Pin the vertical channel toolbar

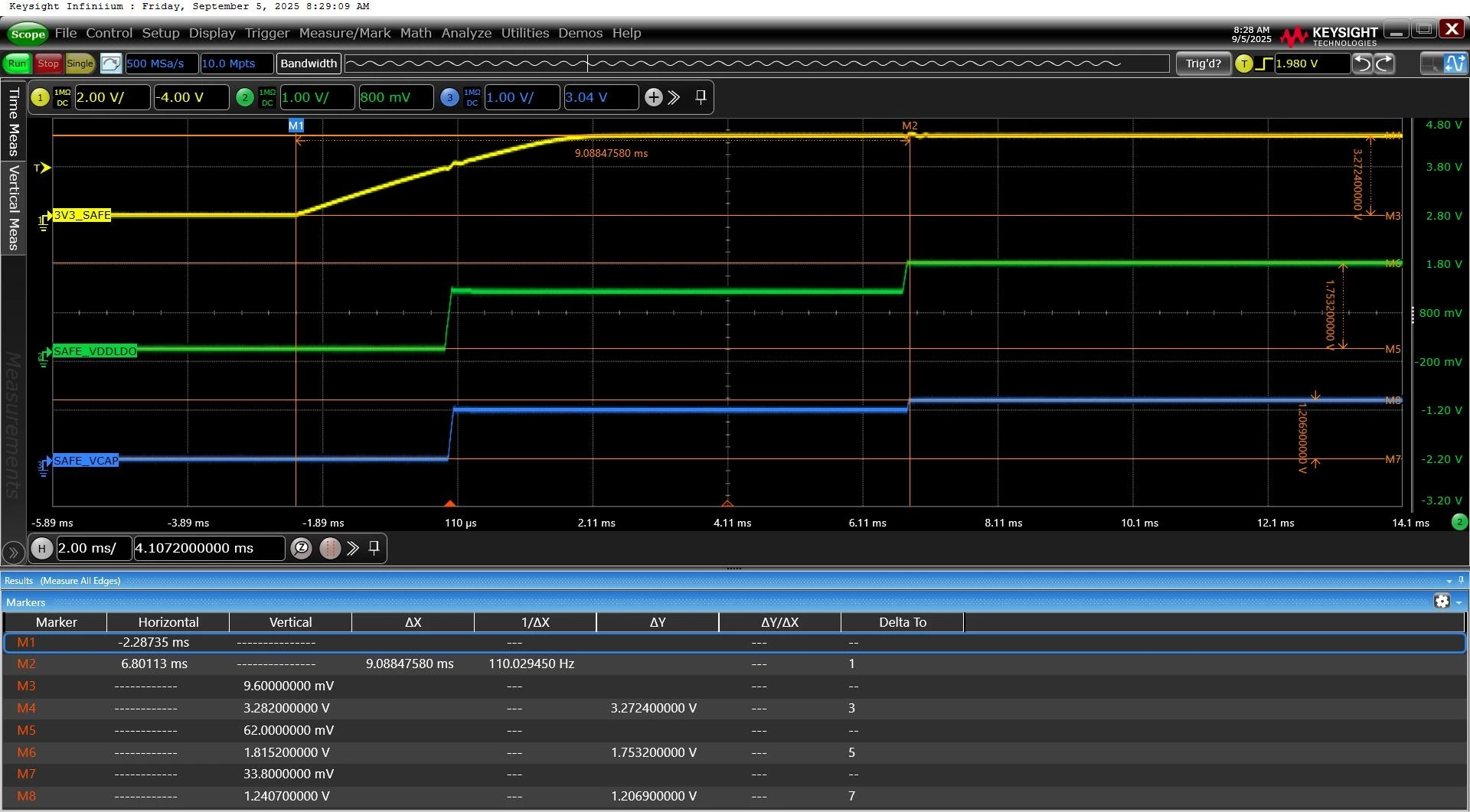pos(701,97)
